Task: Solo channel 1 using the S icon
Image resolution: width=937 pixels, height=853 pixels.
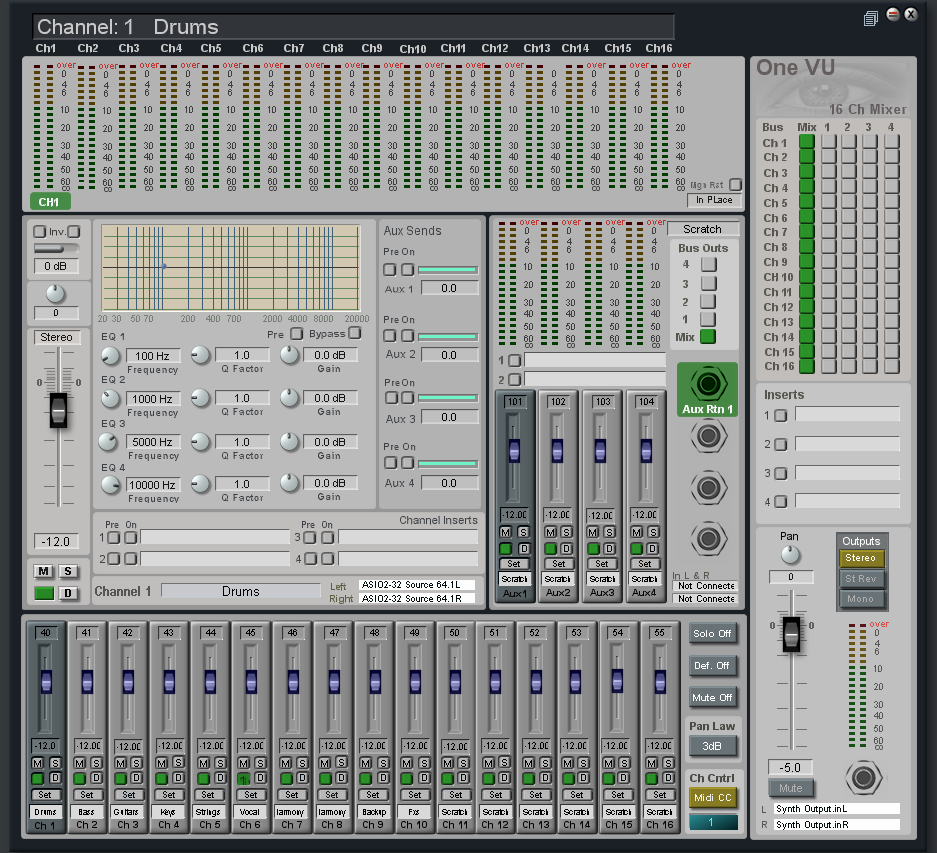Action: (67, 570)
